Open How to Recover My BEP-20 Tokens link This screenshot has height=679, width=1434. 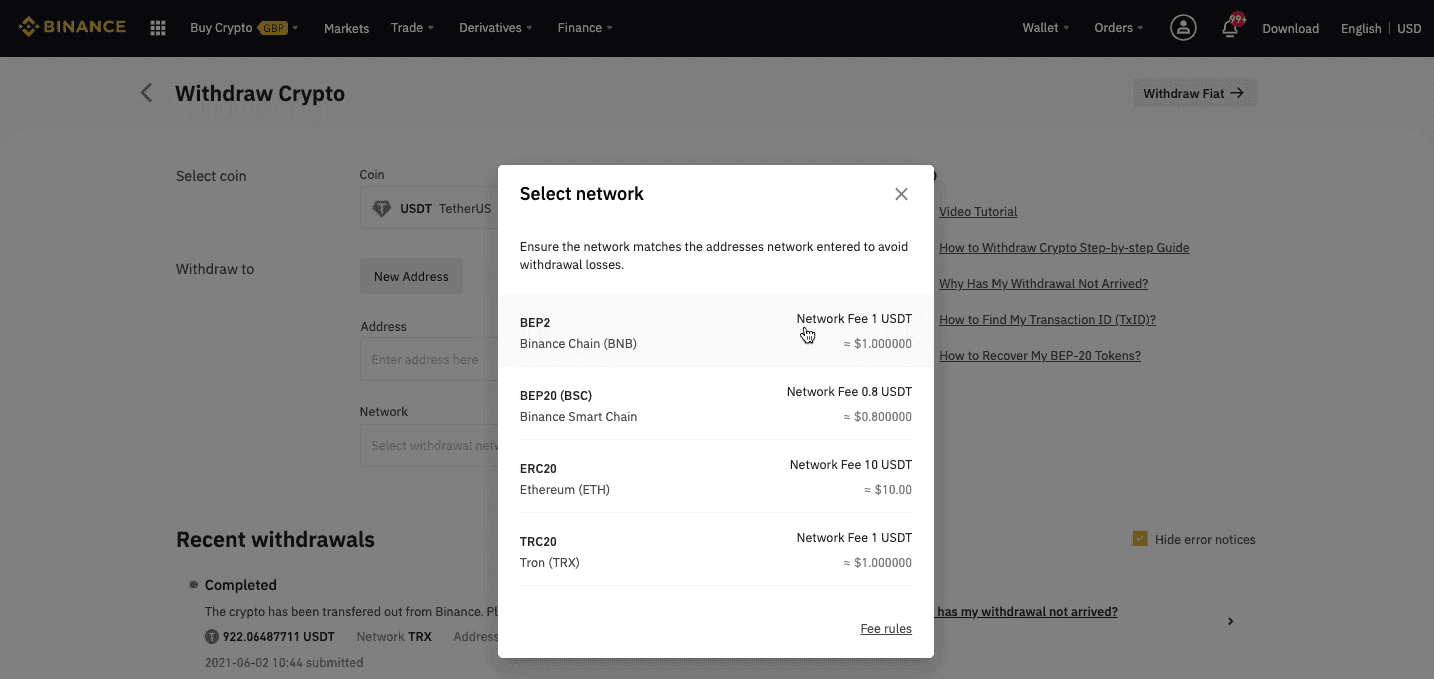click(1039, 356)
